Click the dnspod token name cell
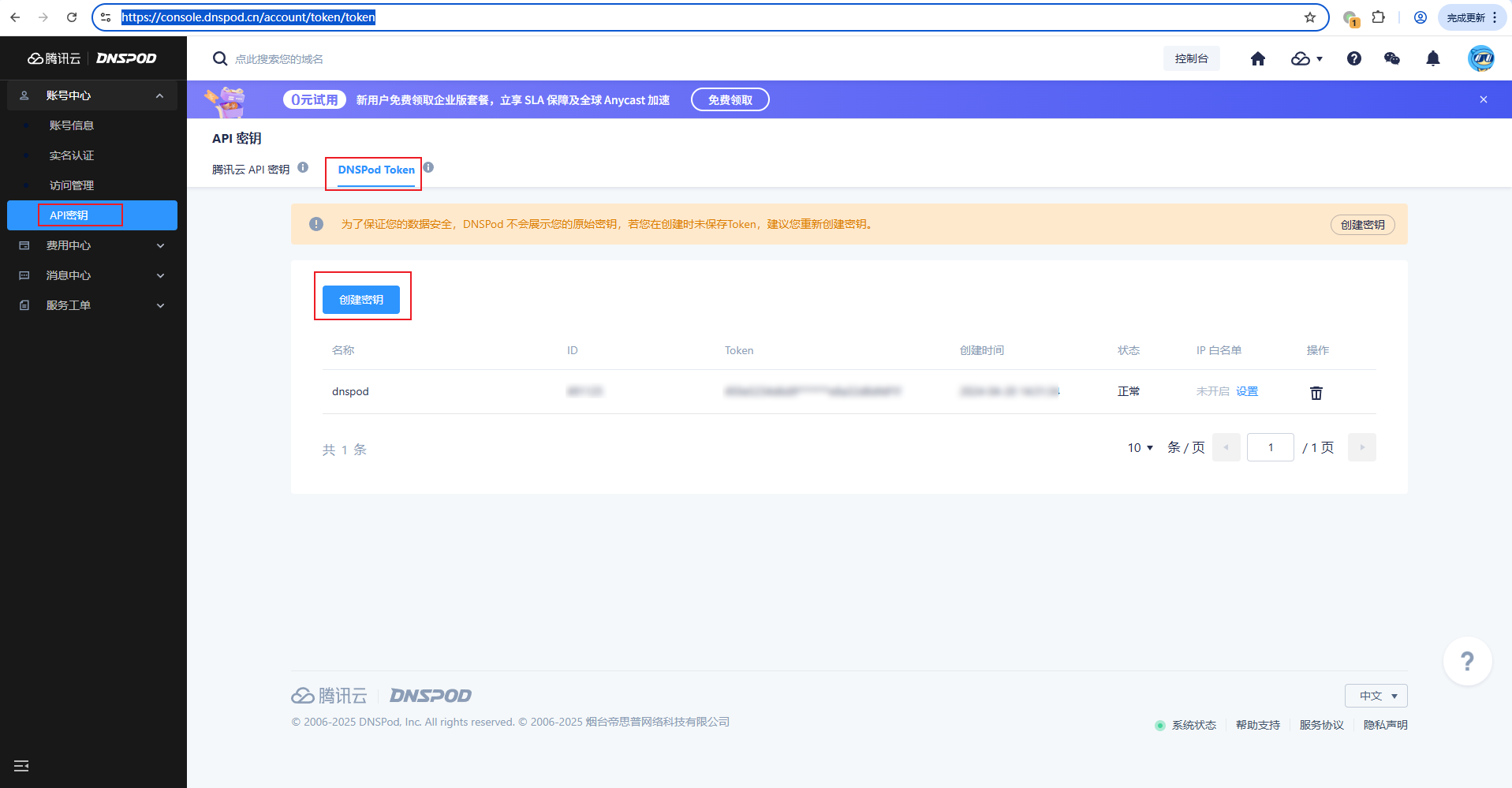 (350, 391)
